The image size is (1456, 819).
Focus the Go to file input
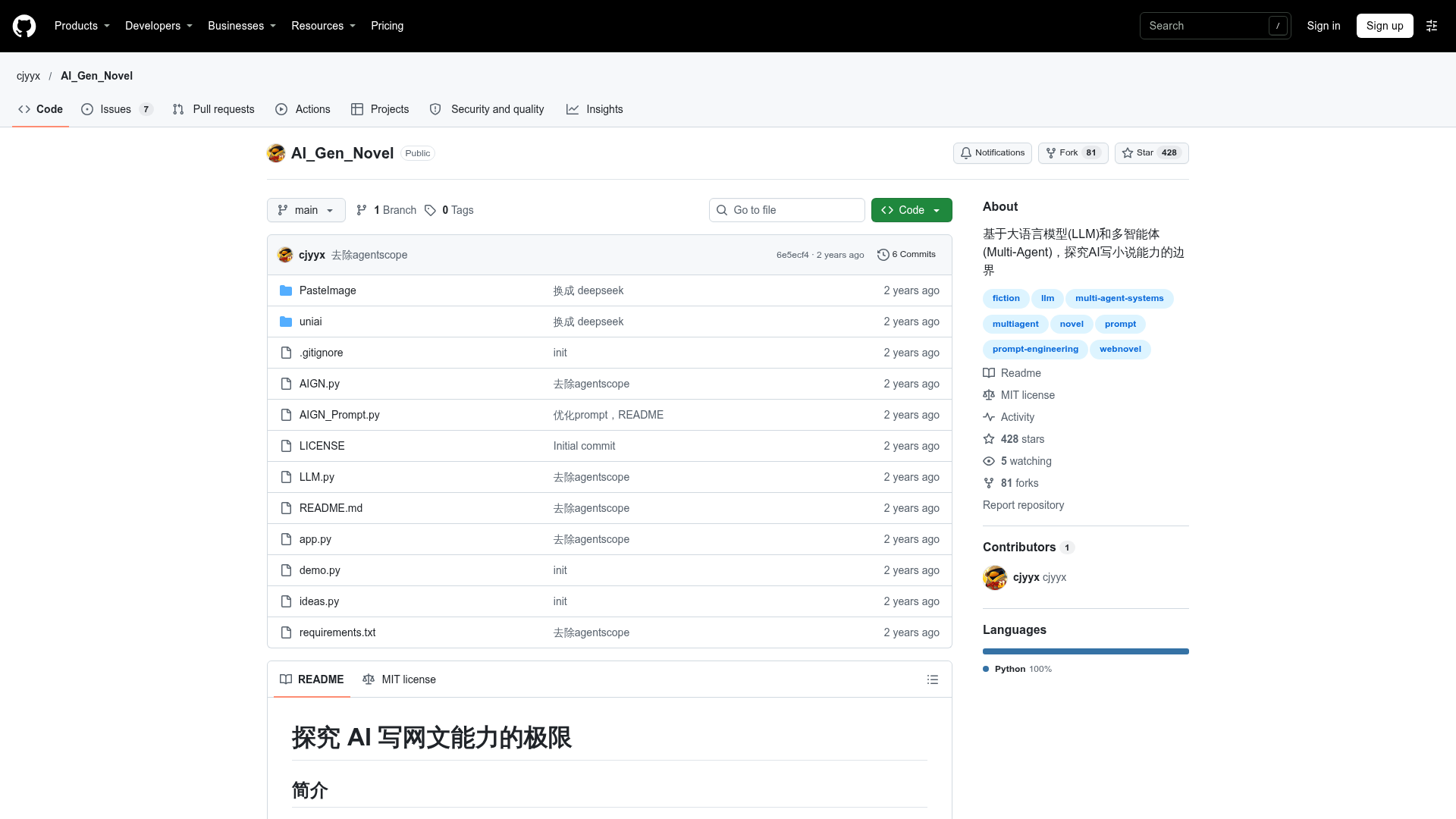(x=787, y=210)
